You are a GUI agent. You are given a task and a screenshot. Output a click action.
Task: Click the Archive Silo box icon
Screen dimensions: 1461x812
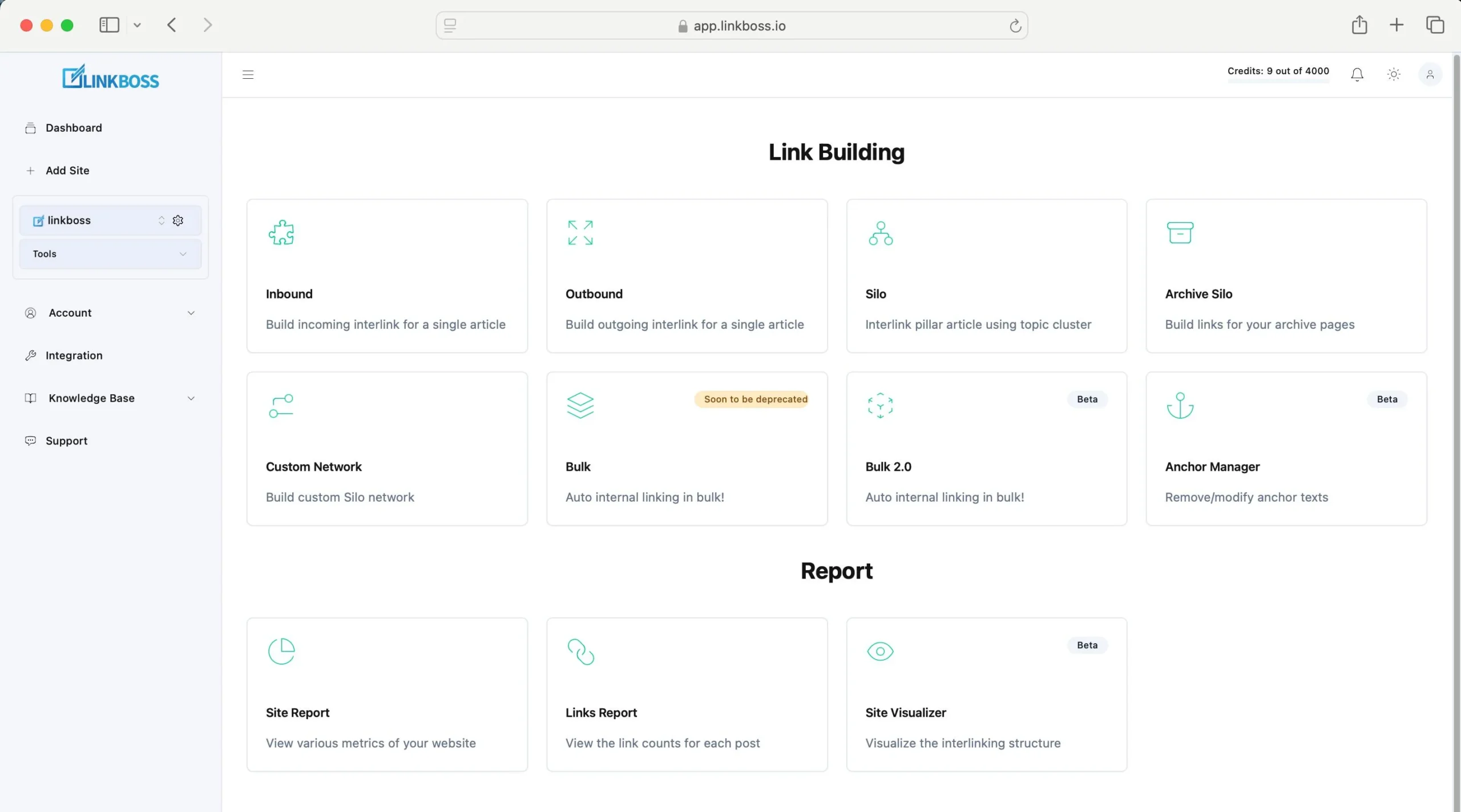(x=1180, y=232)
